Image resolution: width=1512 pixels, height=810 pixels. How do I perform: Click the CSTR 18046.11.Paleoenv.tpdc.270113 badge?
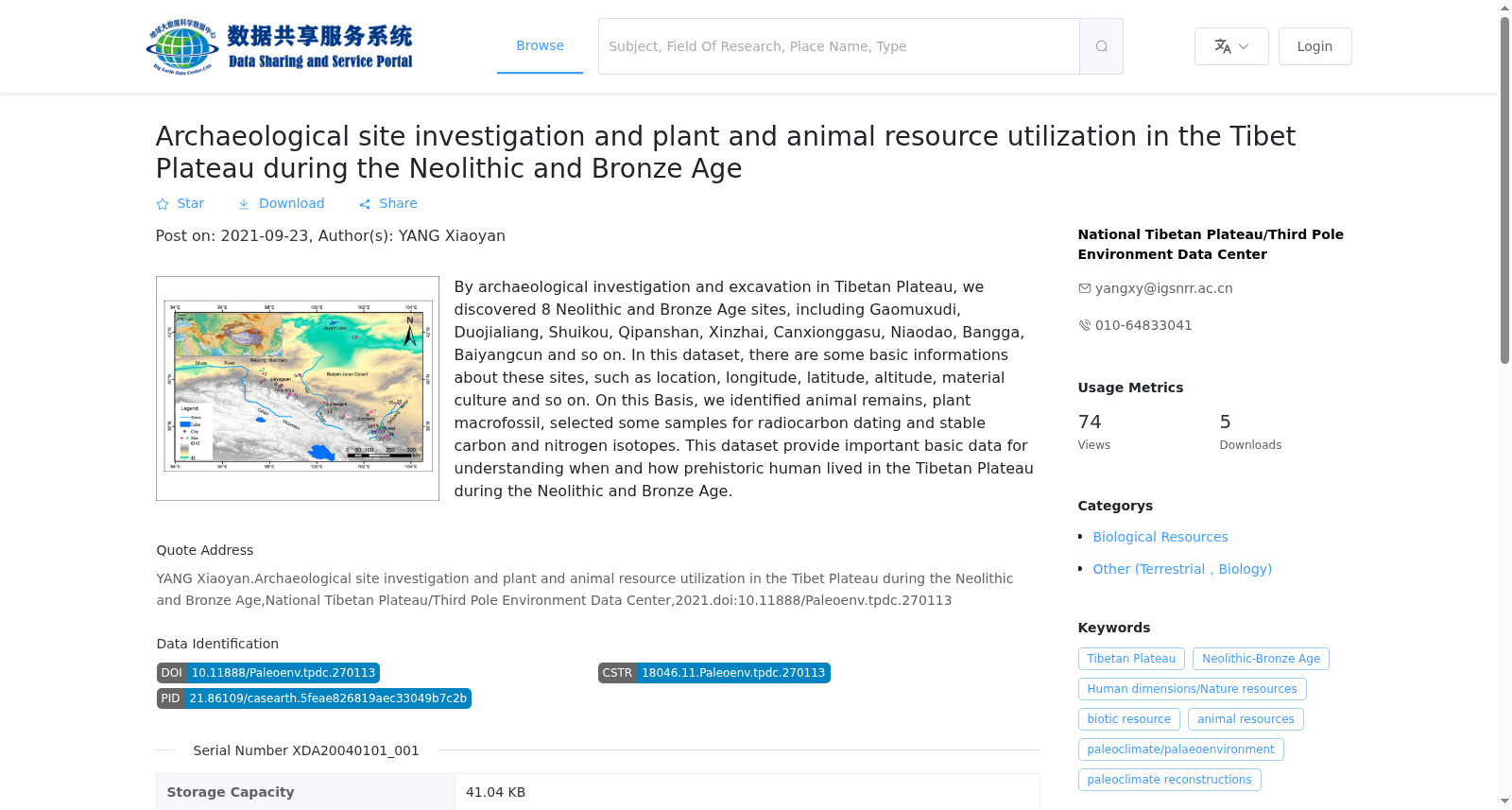click(714, 673)
